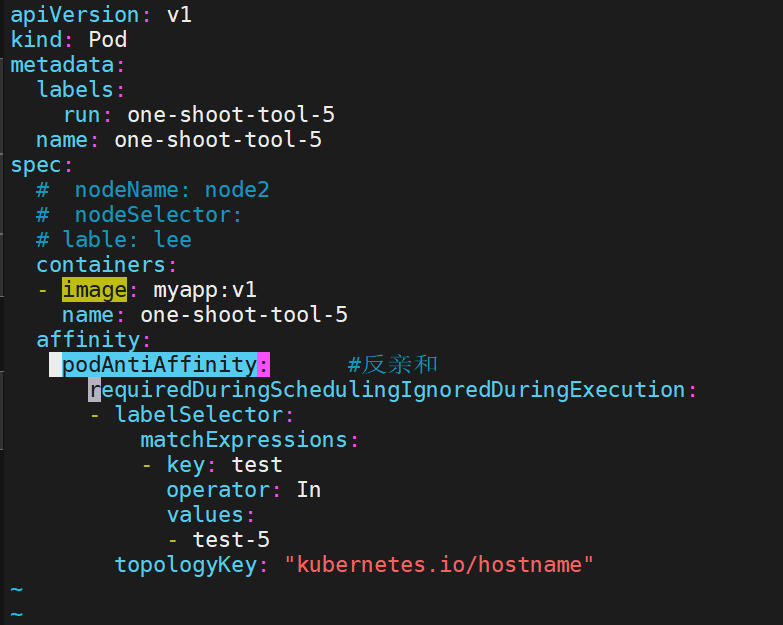Click the 'operator' key

pos(218,490)
